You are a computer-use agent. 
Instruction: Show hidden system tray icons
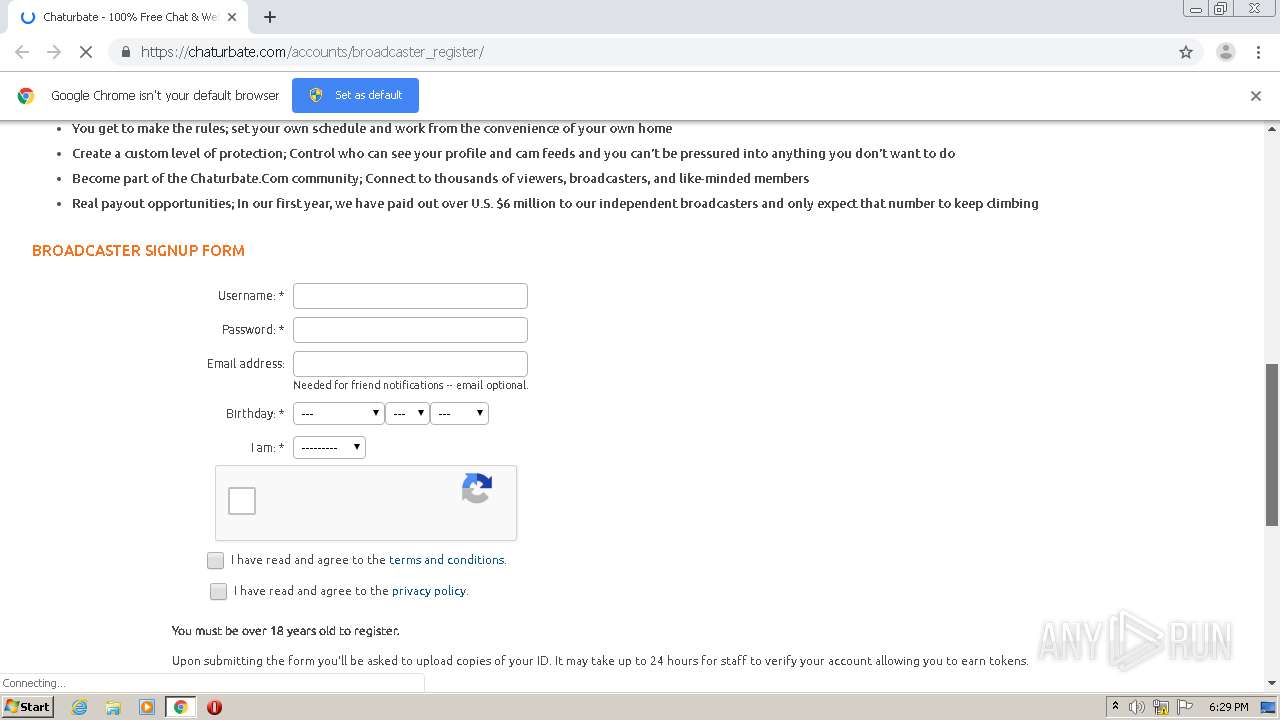pyautogui.click(x=1115, y=707)
